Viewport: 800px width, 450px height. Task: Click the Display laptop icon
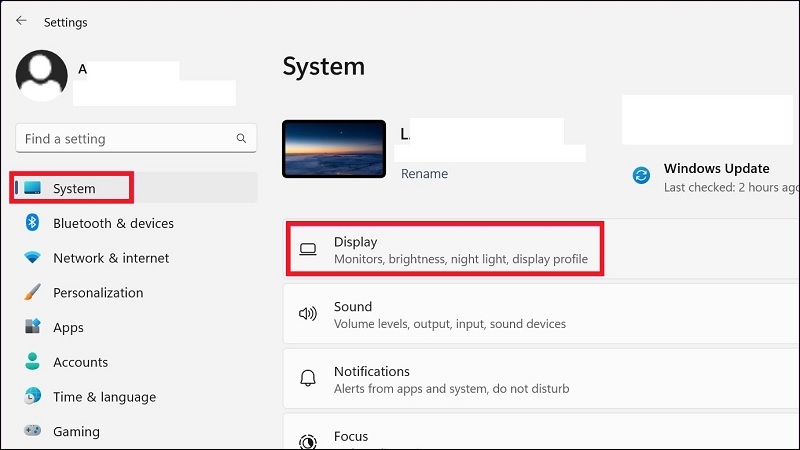[x=308, y=249]
